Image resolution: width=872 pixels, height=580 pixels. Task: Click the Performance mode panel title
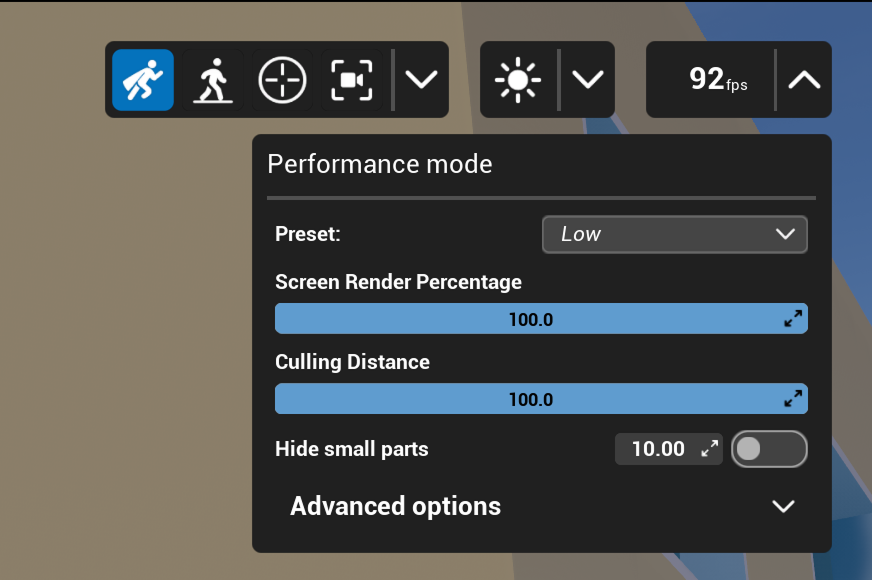380,164
